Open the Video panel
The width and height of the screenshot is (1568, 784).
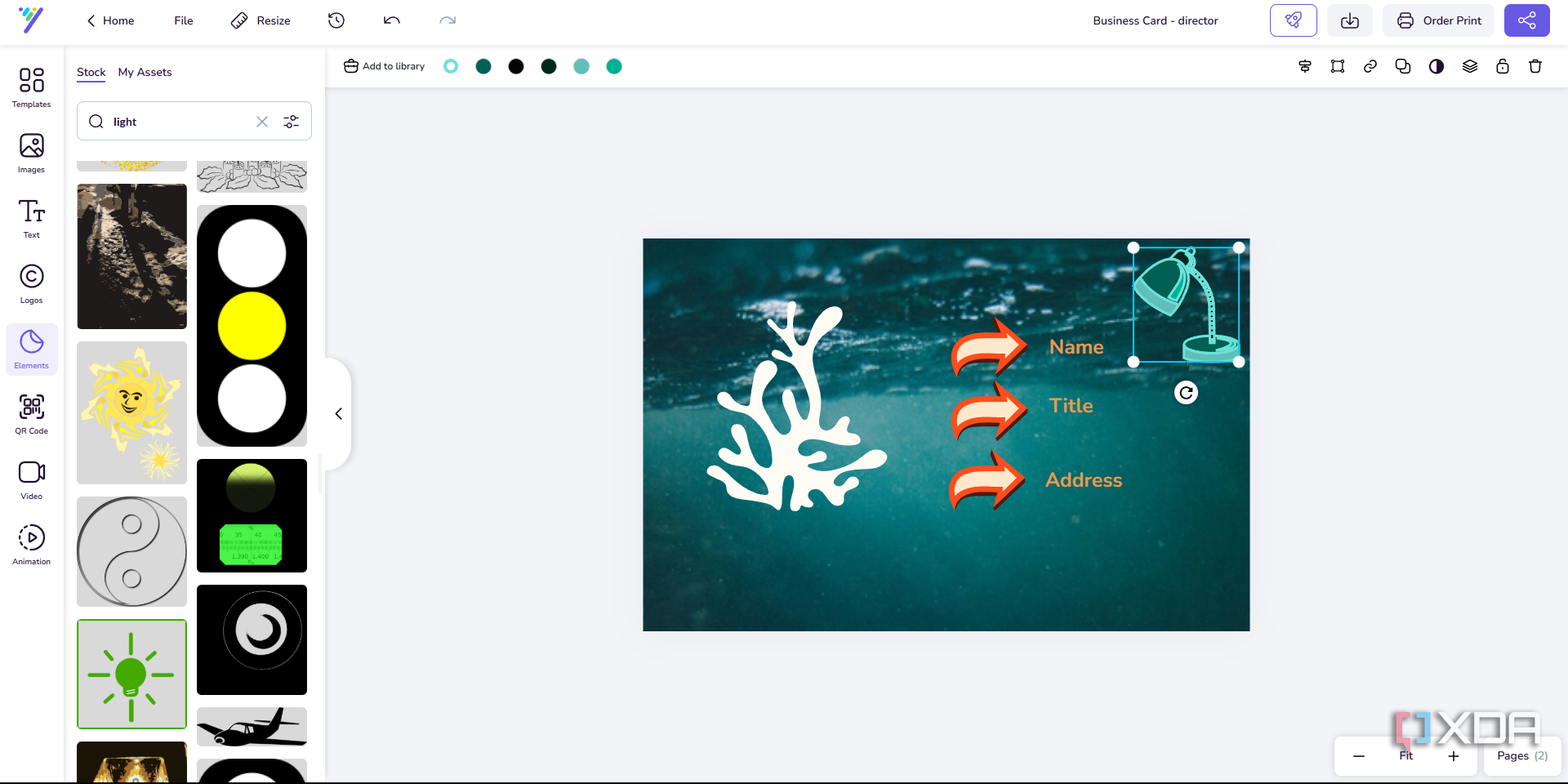click(x=32, y=480)
